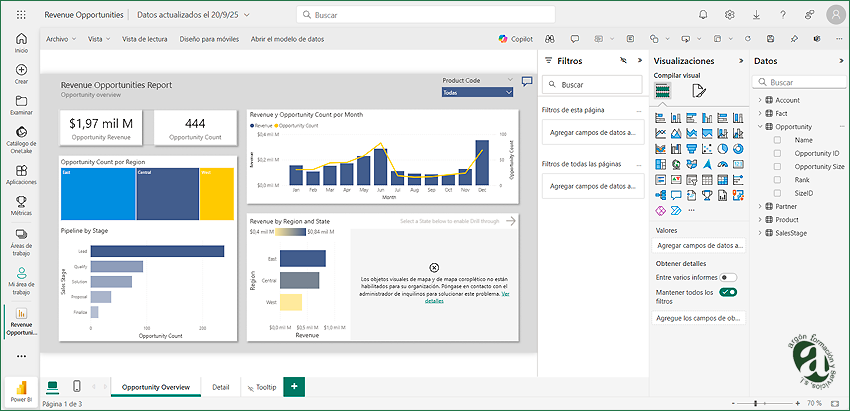The height and width of the screenshot is (411, 850).
Task: Open the Product Code Todas dropdown
Action: 478,93
